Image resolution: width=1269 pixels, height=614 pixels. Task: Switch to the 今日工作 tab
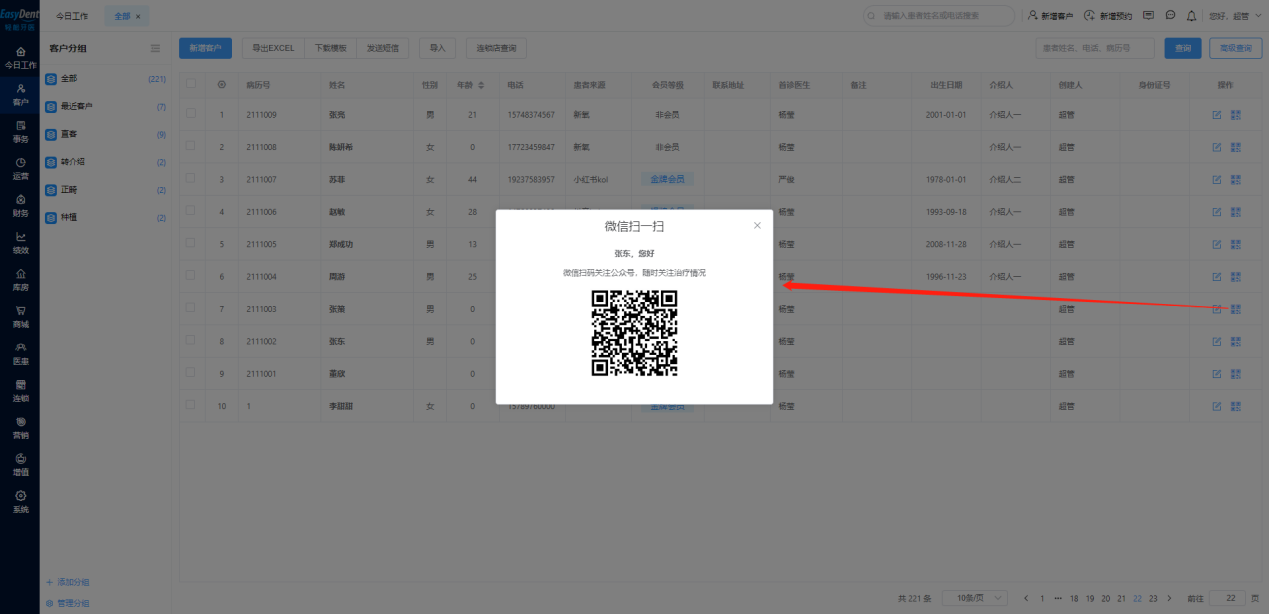point(72,16)
